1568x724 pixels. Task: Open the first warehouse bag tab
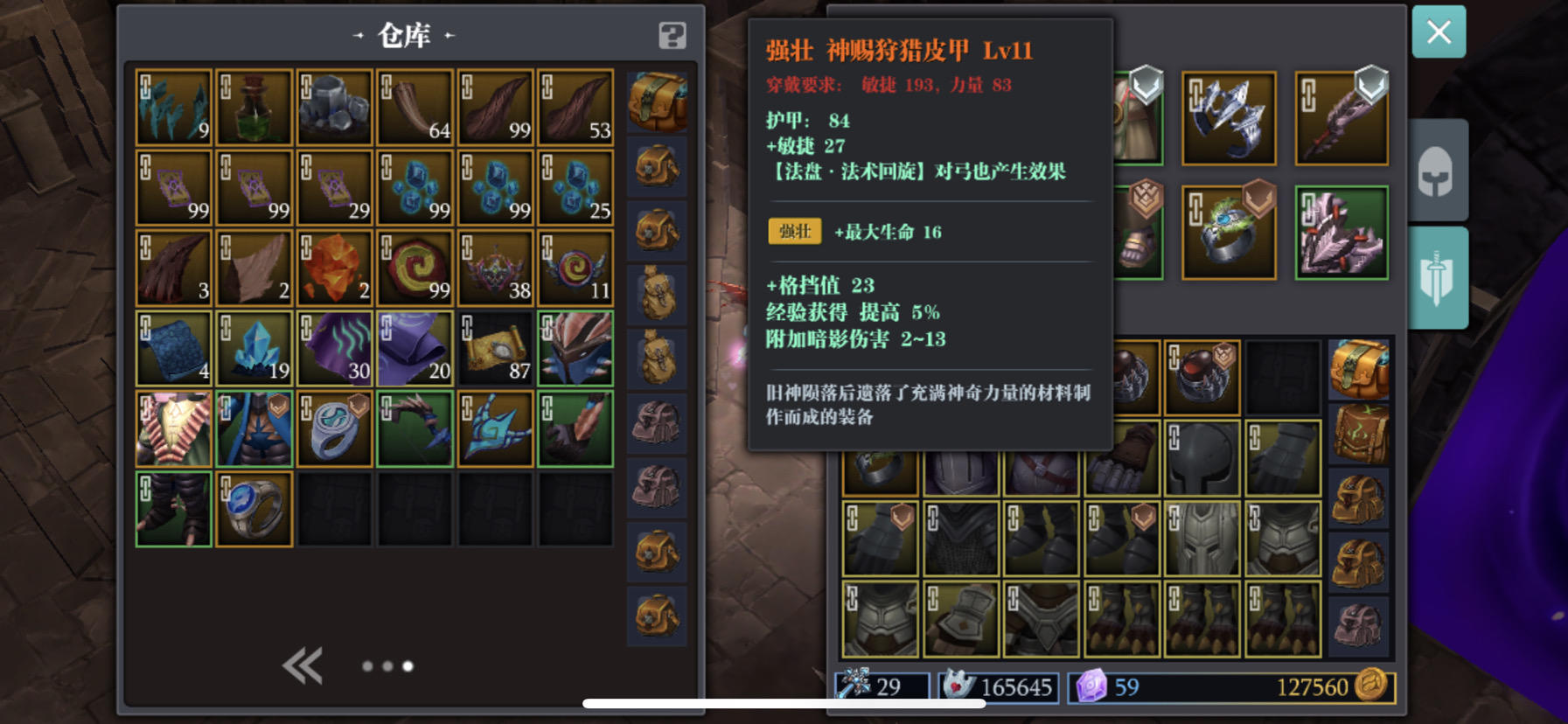pyautogui.click(x=658, y=101)
